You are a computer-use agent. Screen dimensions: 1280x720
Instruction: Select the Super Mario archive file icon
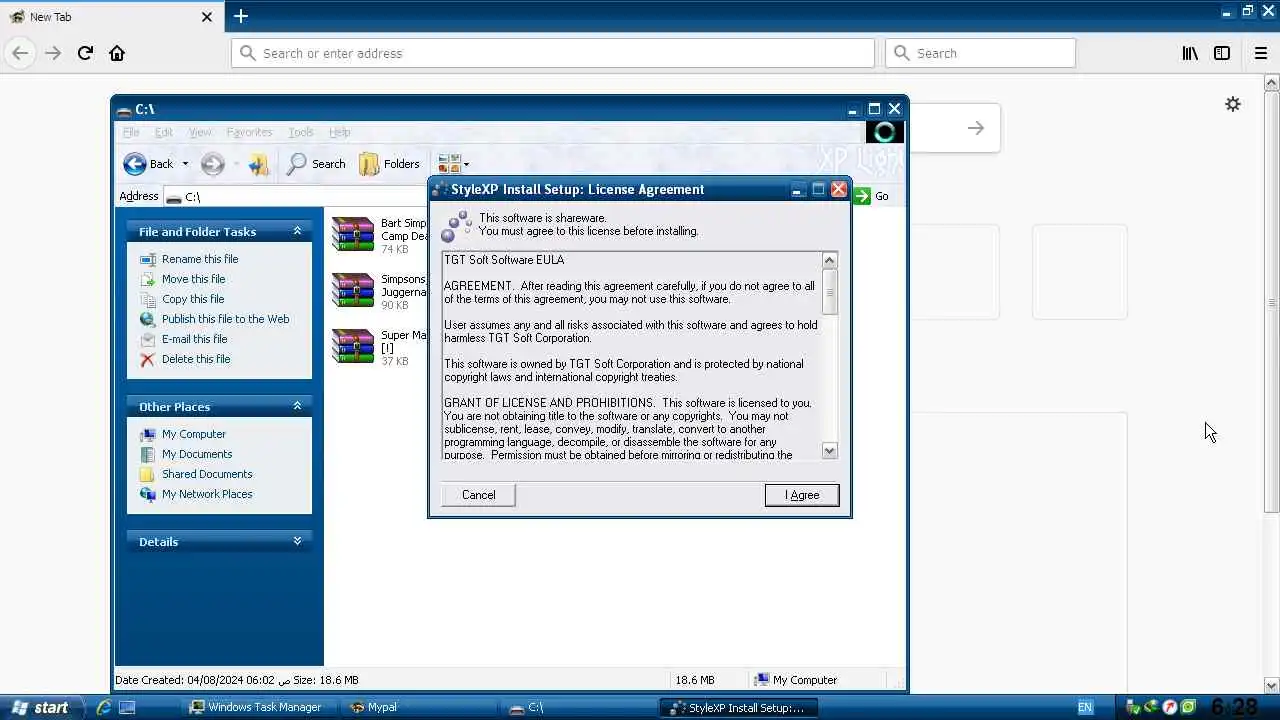[x=353, y=347]
